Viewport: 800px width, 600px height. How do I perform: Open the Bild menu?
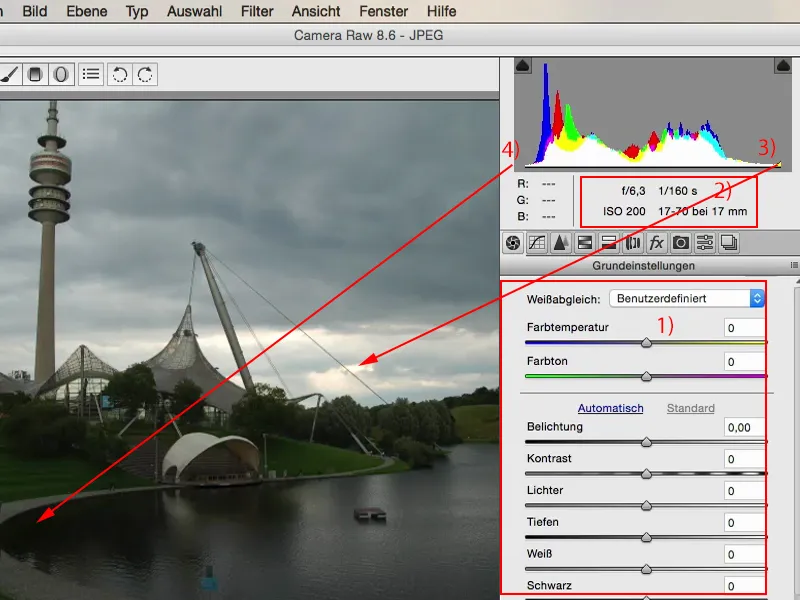click(35, 11)
